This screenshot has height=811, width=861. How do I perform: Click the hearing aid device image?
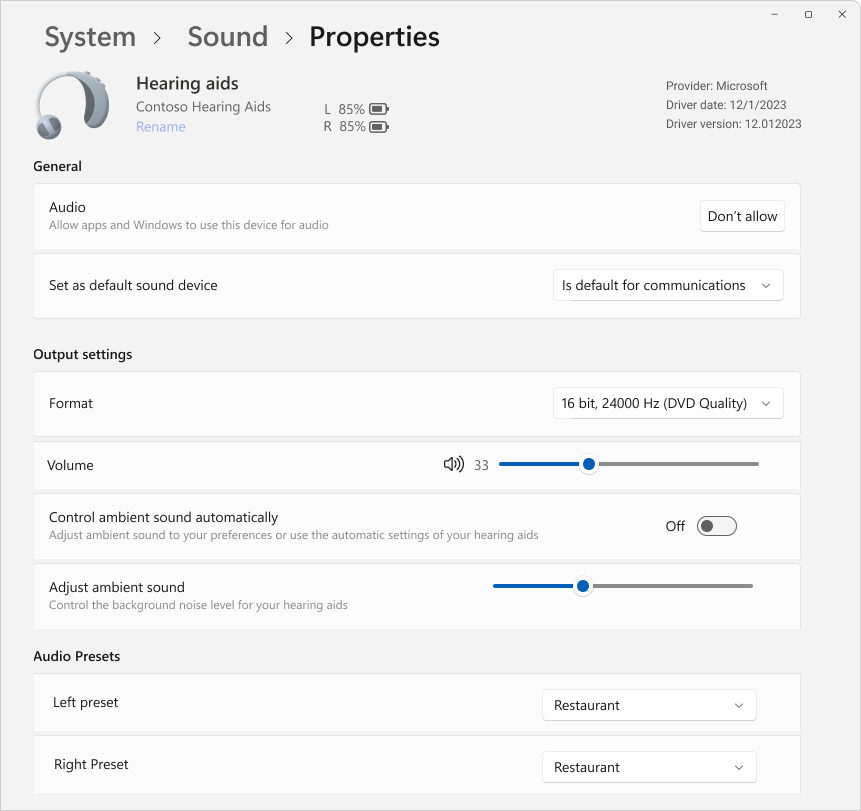[x=70, y=104]
